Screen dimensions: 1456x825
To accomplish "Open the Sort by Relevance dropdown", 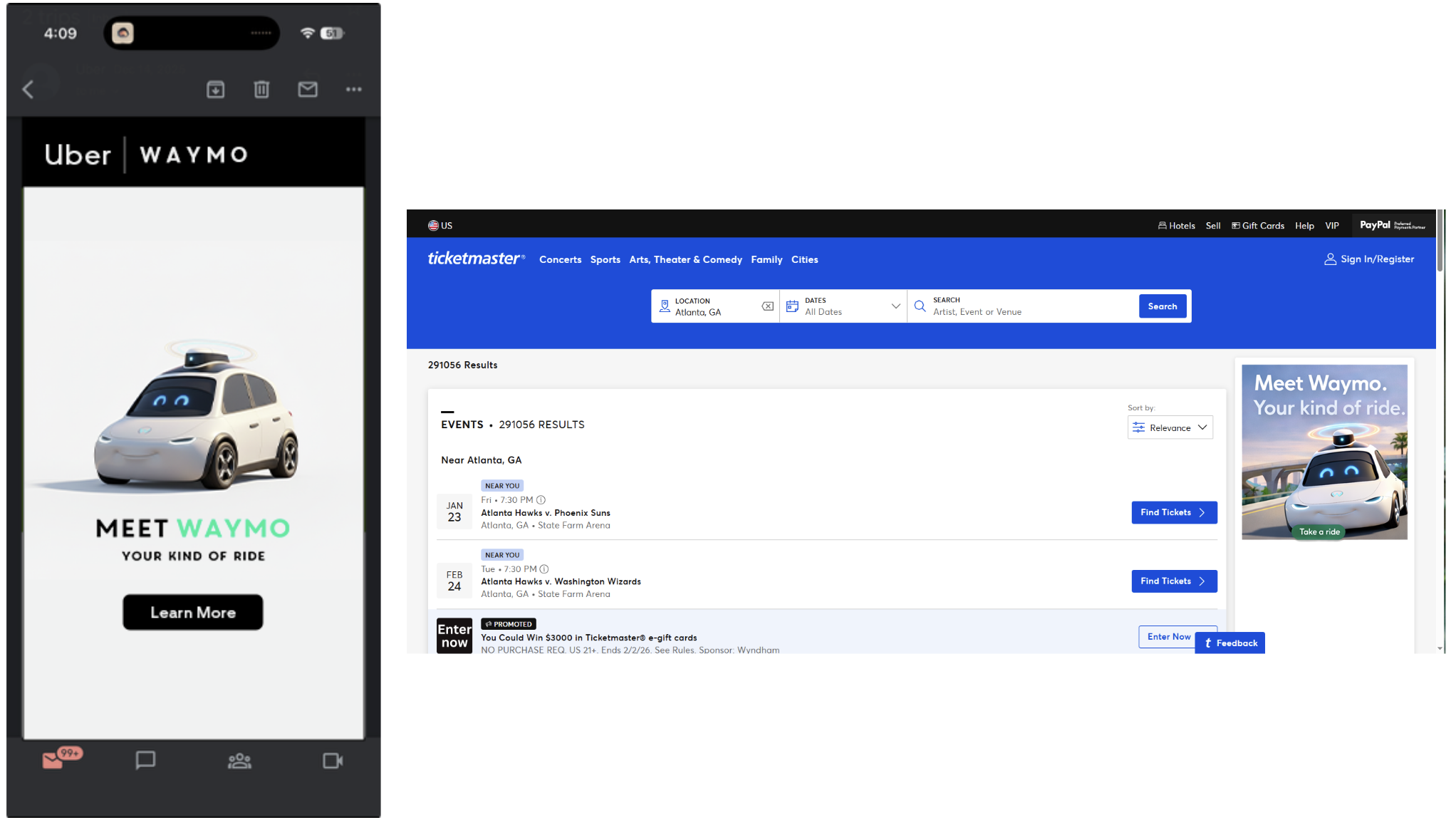I will coord(1170,427).
